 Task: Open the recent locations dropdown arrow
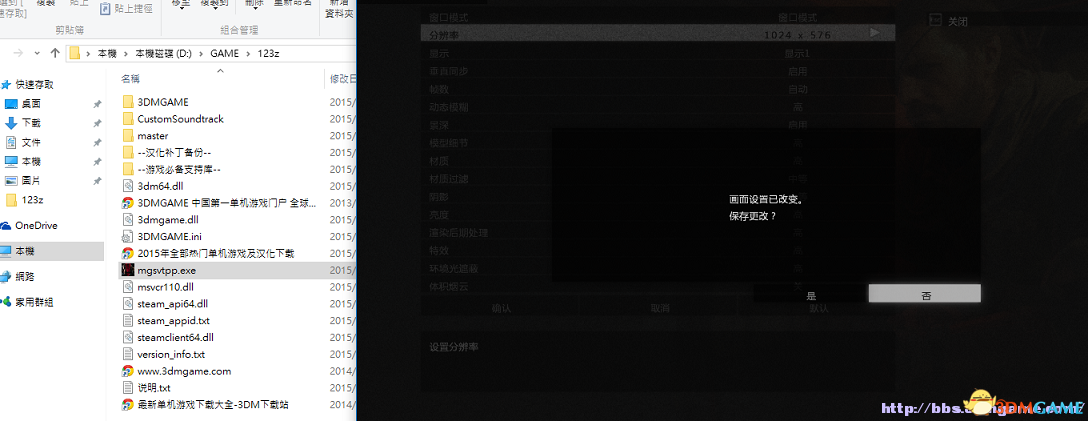click(37, 53)
